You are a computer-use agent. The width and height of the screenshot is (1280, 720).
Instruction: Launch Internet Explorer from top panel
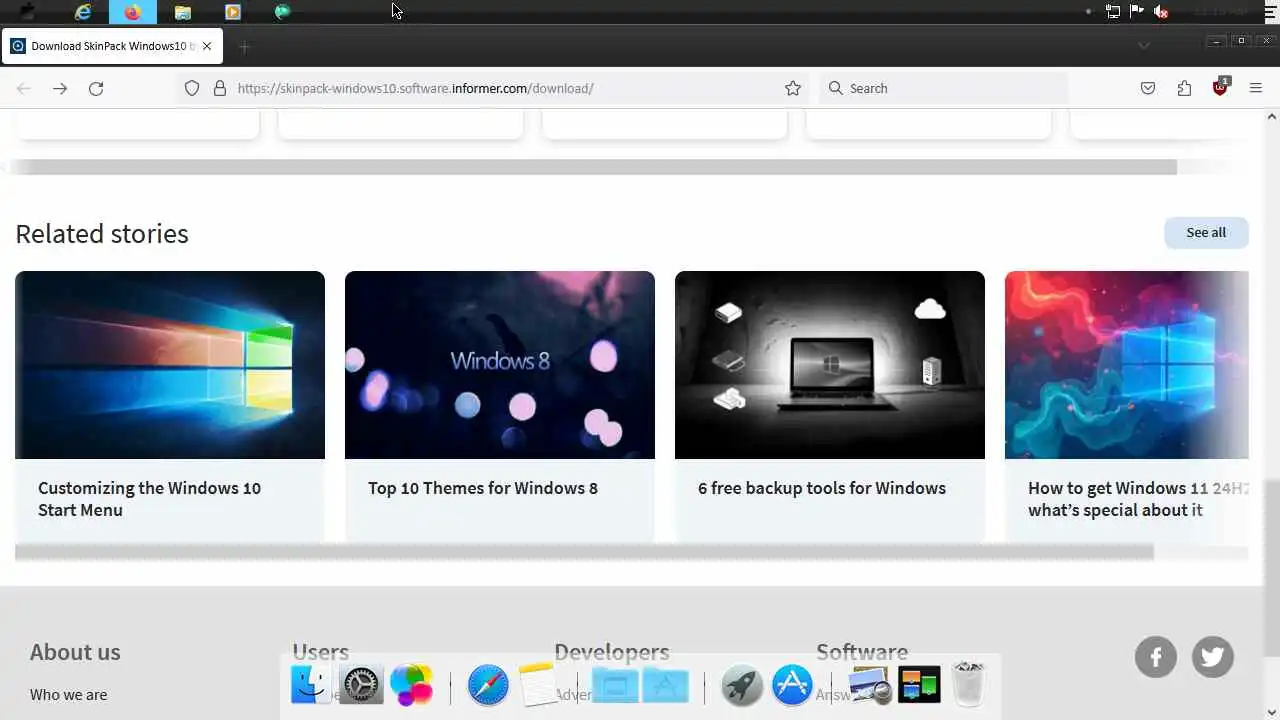click(83, 12)
